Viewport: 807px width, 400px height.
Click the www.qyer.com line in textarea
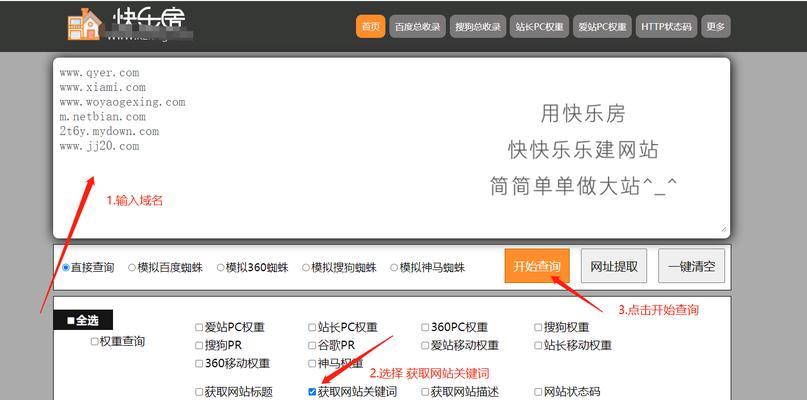pyautogui.click(x=99, y=73)
